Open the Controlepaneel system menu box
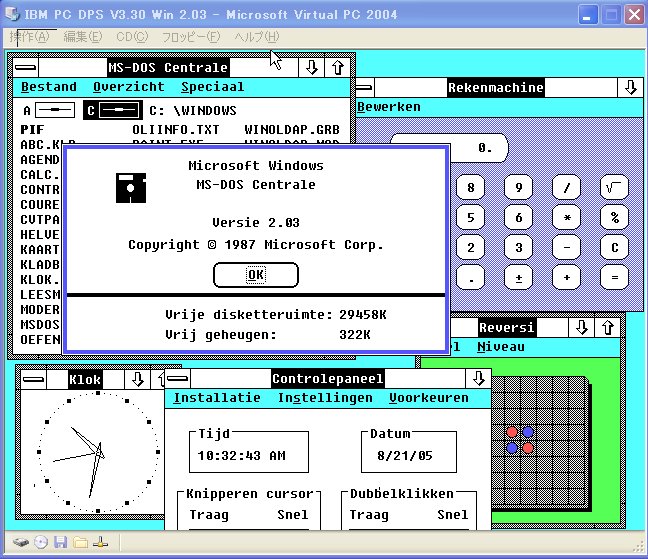Image resolution: width=648 pixels, height=559 pixels. 178,378
